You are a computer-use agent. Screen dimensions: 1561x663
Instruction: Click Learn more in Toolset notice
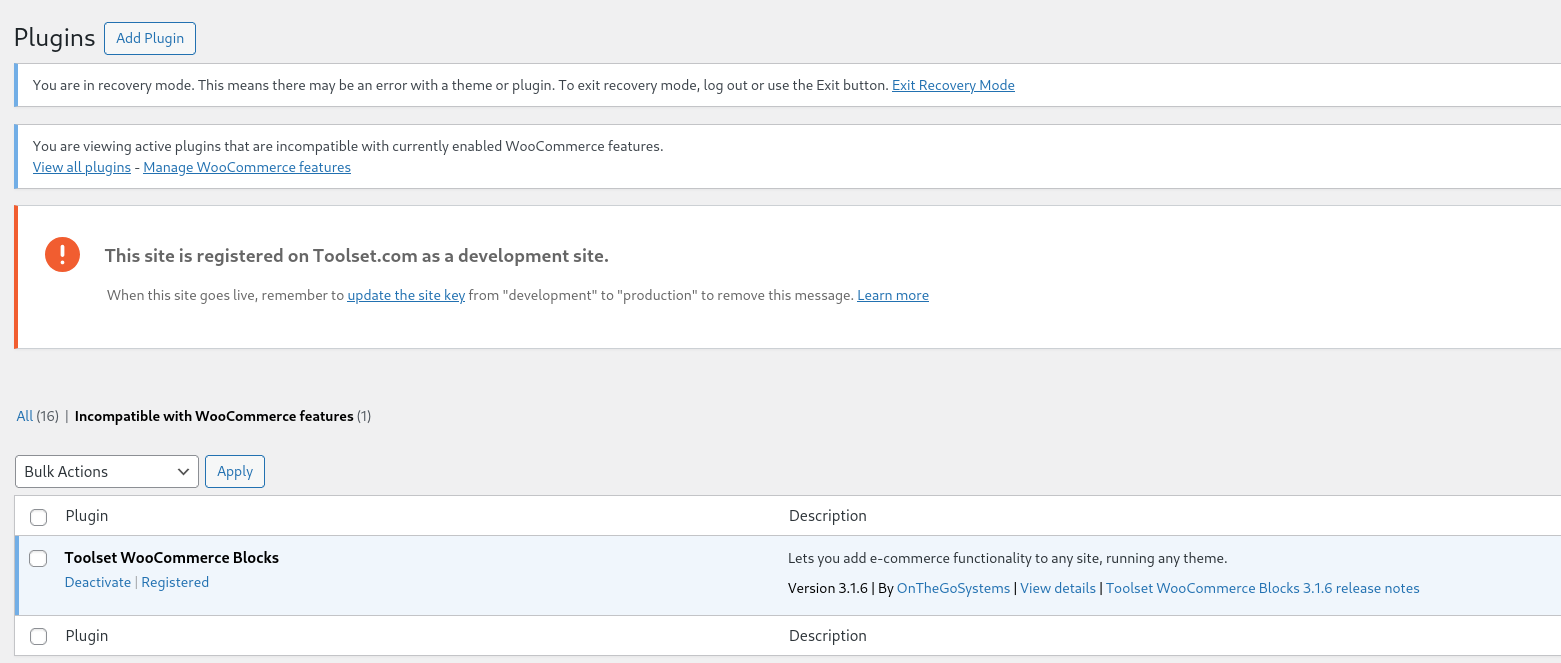coord(893,296)
